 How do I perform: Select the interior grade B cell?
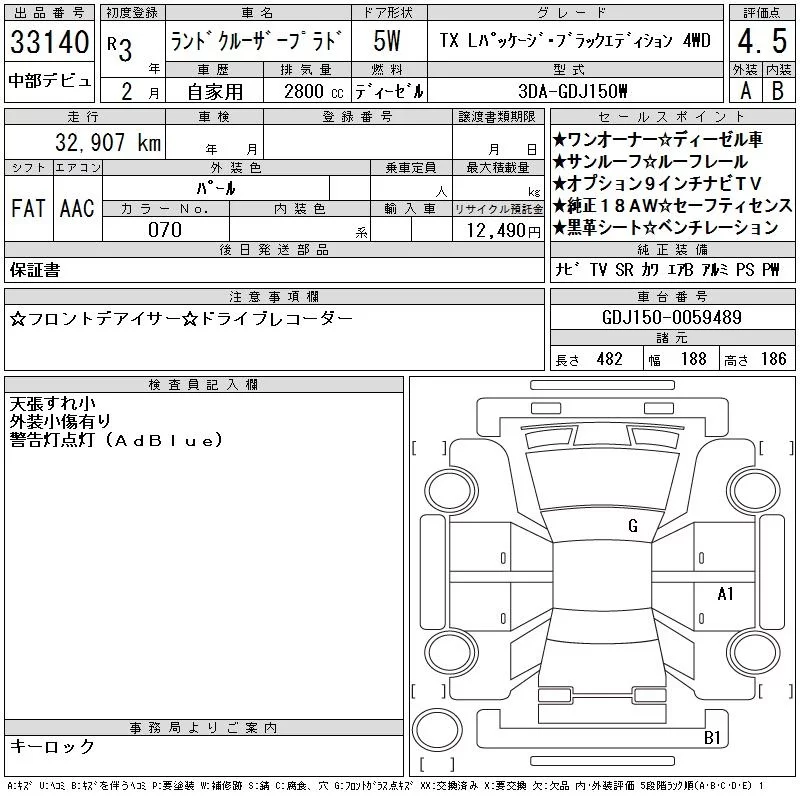tap(777, 88)
